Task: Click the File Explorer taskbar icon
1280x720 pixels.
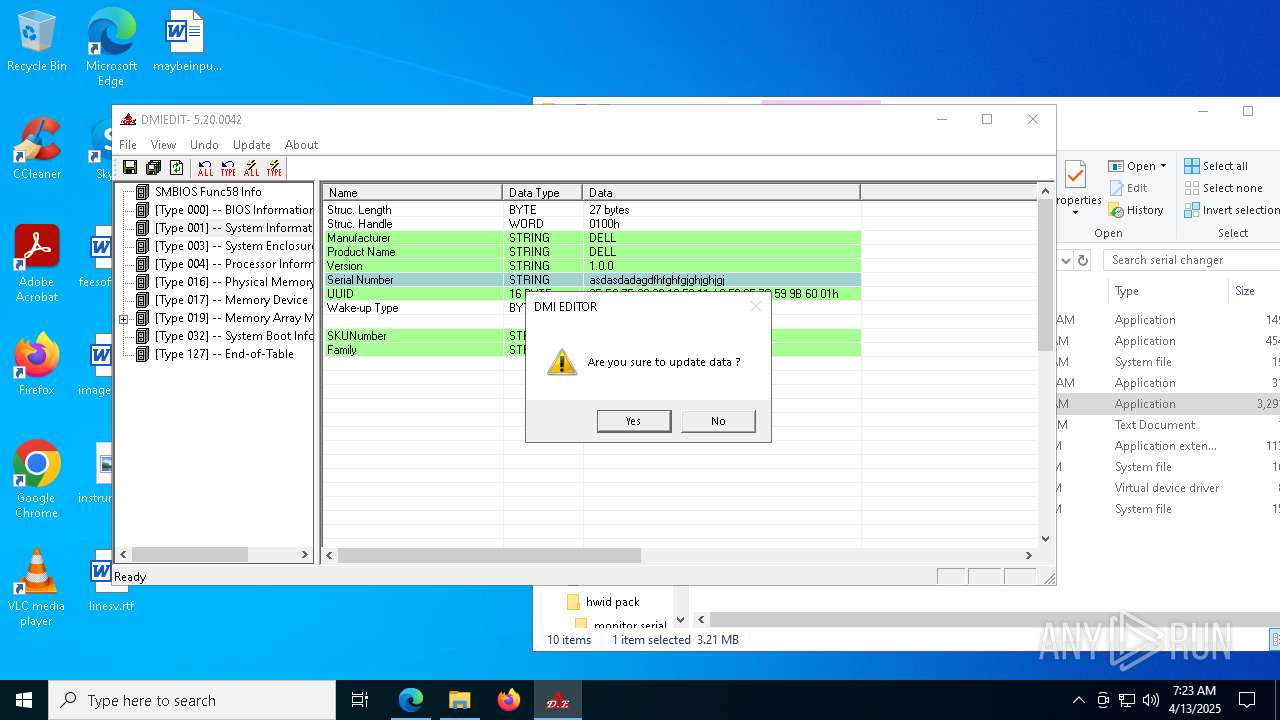Action: tap(459, 700)
